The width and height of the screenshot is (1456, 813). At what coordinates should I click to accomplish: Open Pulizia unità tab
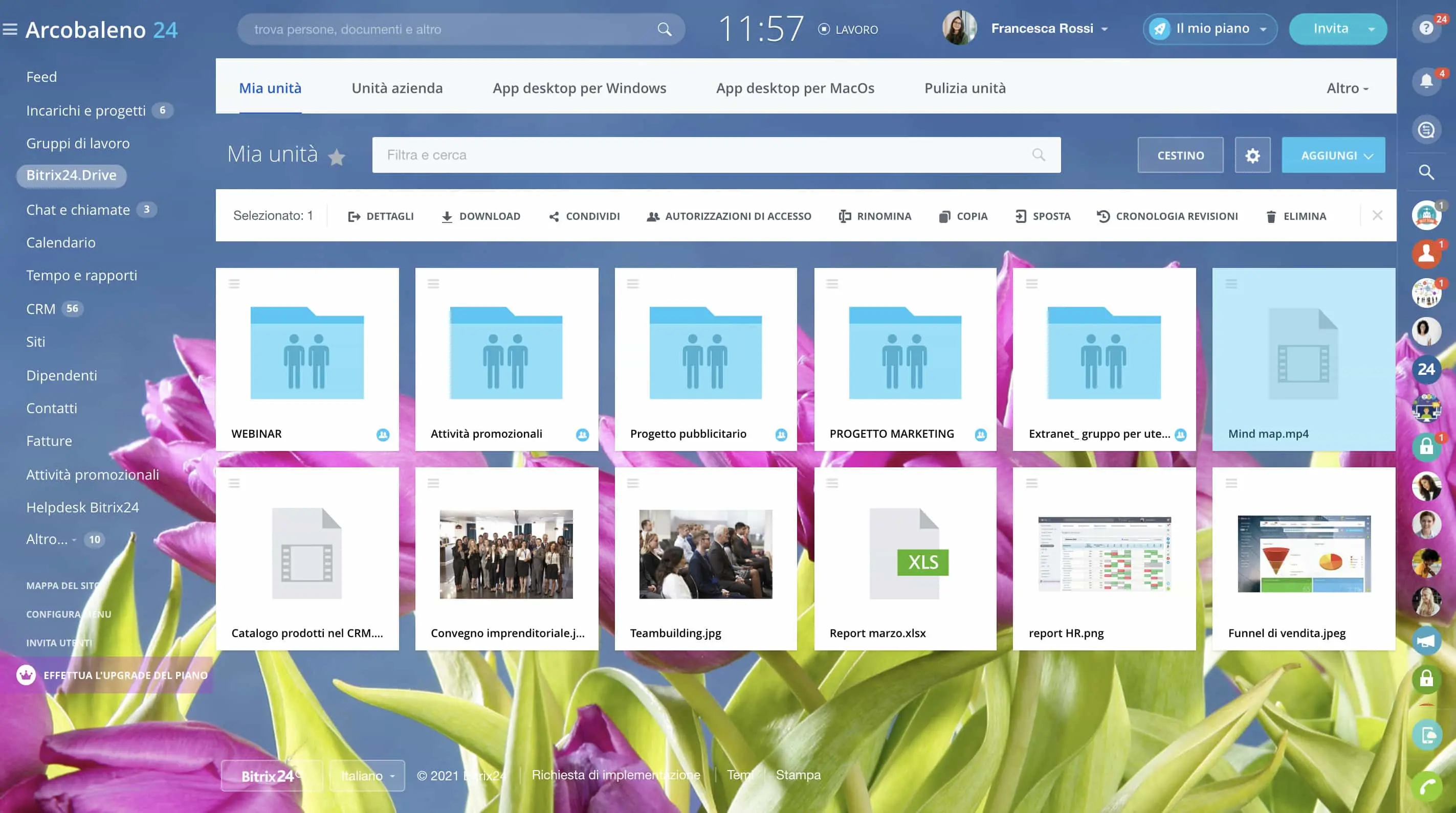(x=965, y=88)
